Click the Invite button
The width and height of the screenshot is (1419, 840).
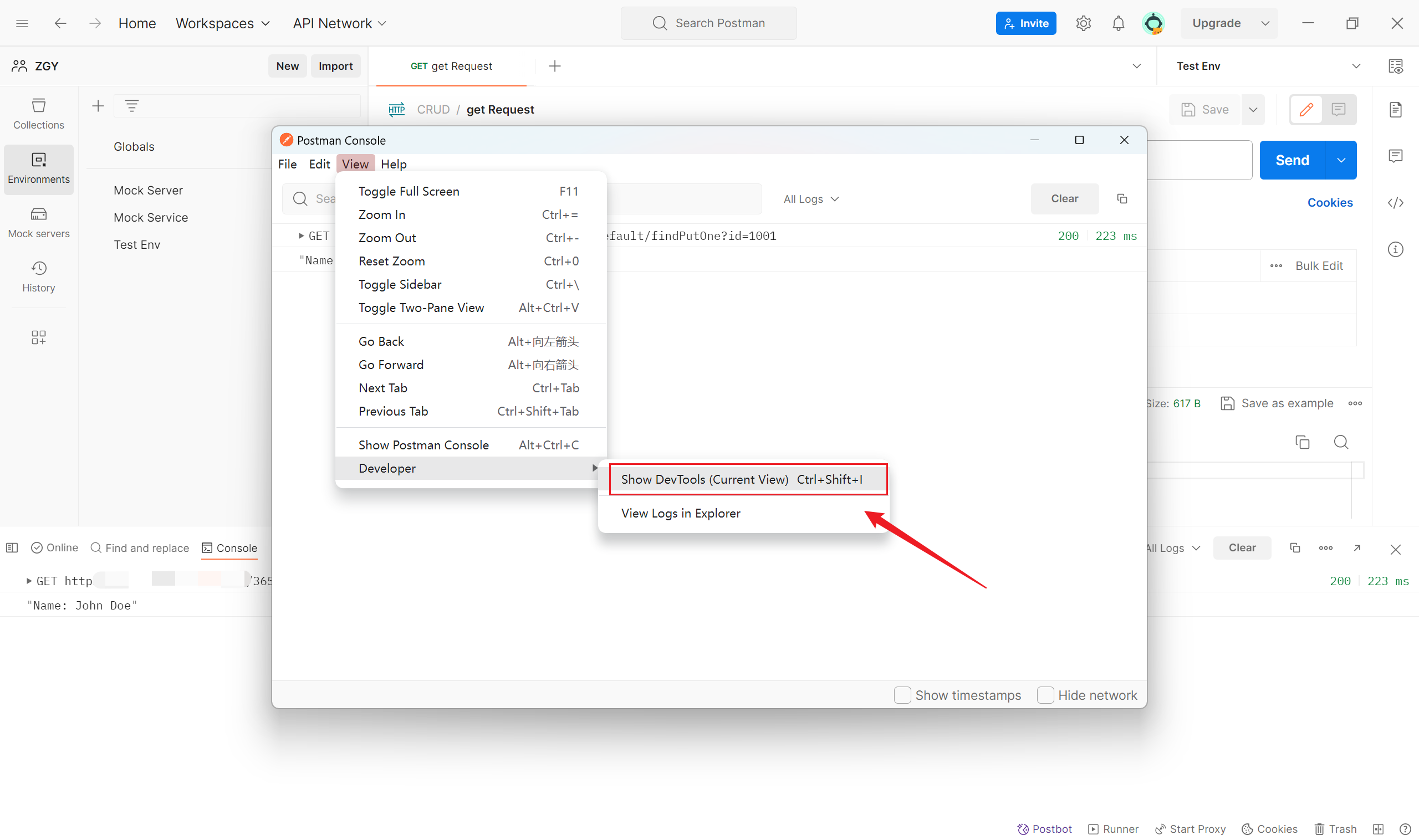tap(1026, 23)
